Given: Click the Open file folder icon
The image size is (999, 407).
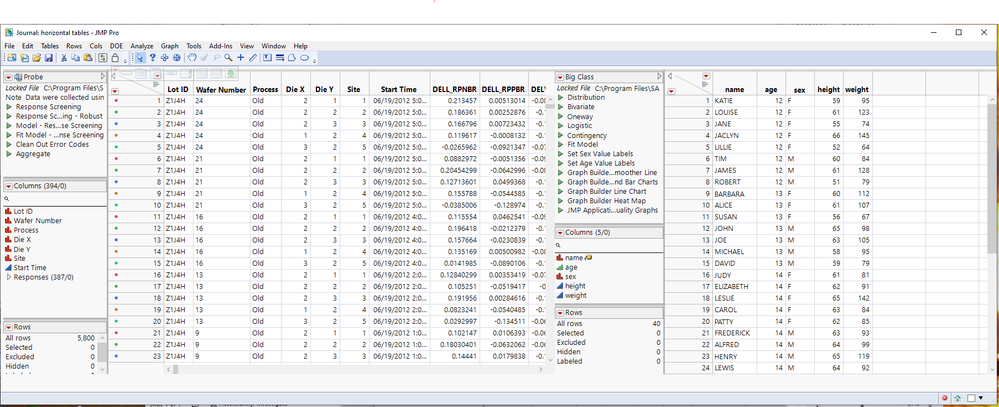Looking at the screenshot, I should point(36,57).
